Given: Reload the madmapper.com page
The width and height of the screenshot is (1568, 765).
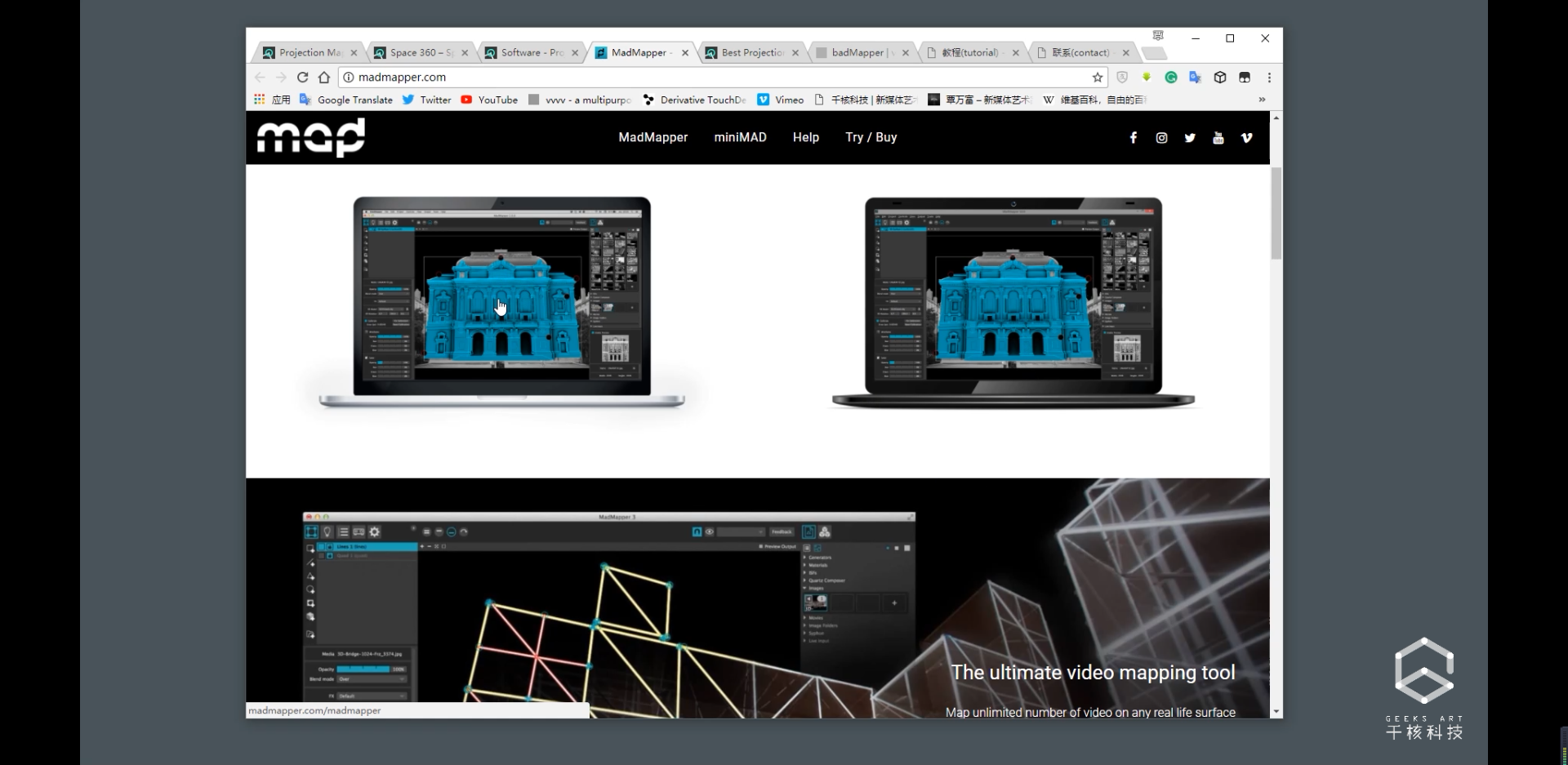Looking at the screenshot, I should (x=302, y=77).
